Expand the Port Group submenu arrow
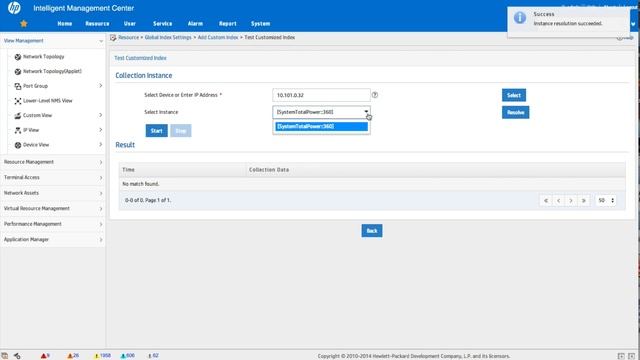The height and width of the screenshot is (360, 640). tap(100, 86)
